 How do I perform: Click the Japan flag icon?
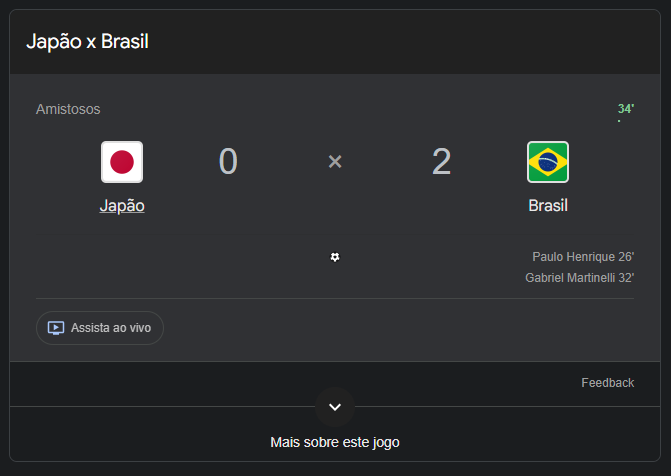click(122, 162)
